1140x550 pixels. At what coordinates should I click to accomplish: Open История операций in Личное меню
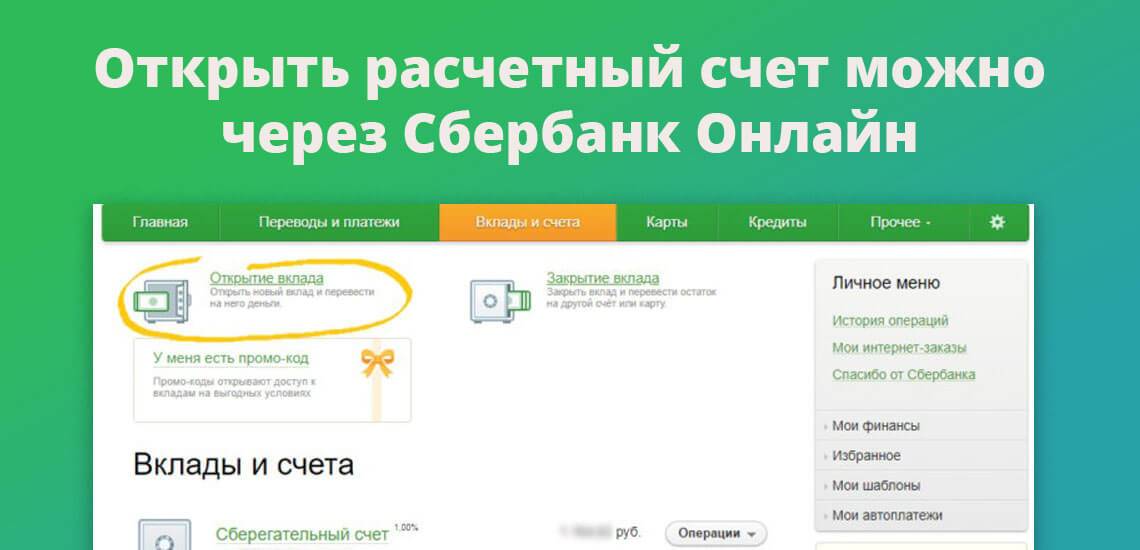pyautogui.click(x=890, y=321)
